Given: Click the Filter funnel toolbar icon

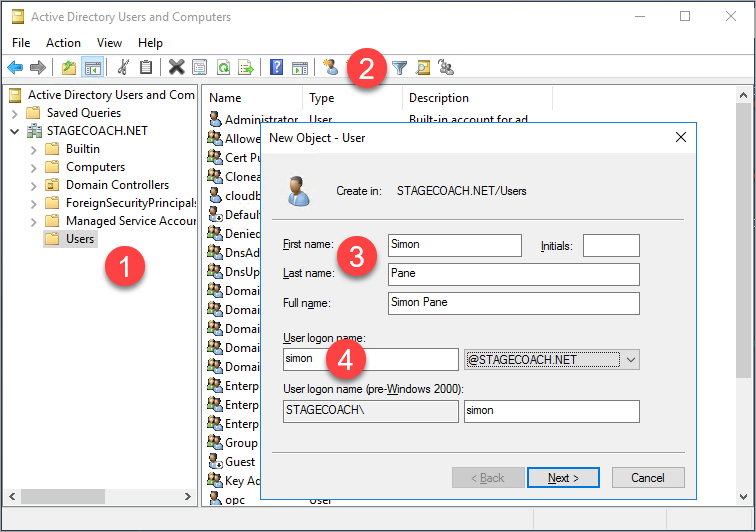Looking at the screenshot, I should (x=399, y=67).
